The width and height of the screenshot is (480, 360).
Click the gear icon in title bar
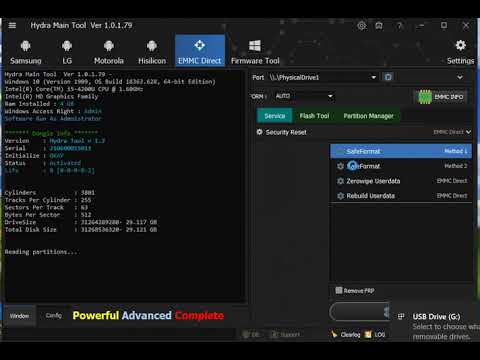coord(362,25)
